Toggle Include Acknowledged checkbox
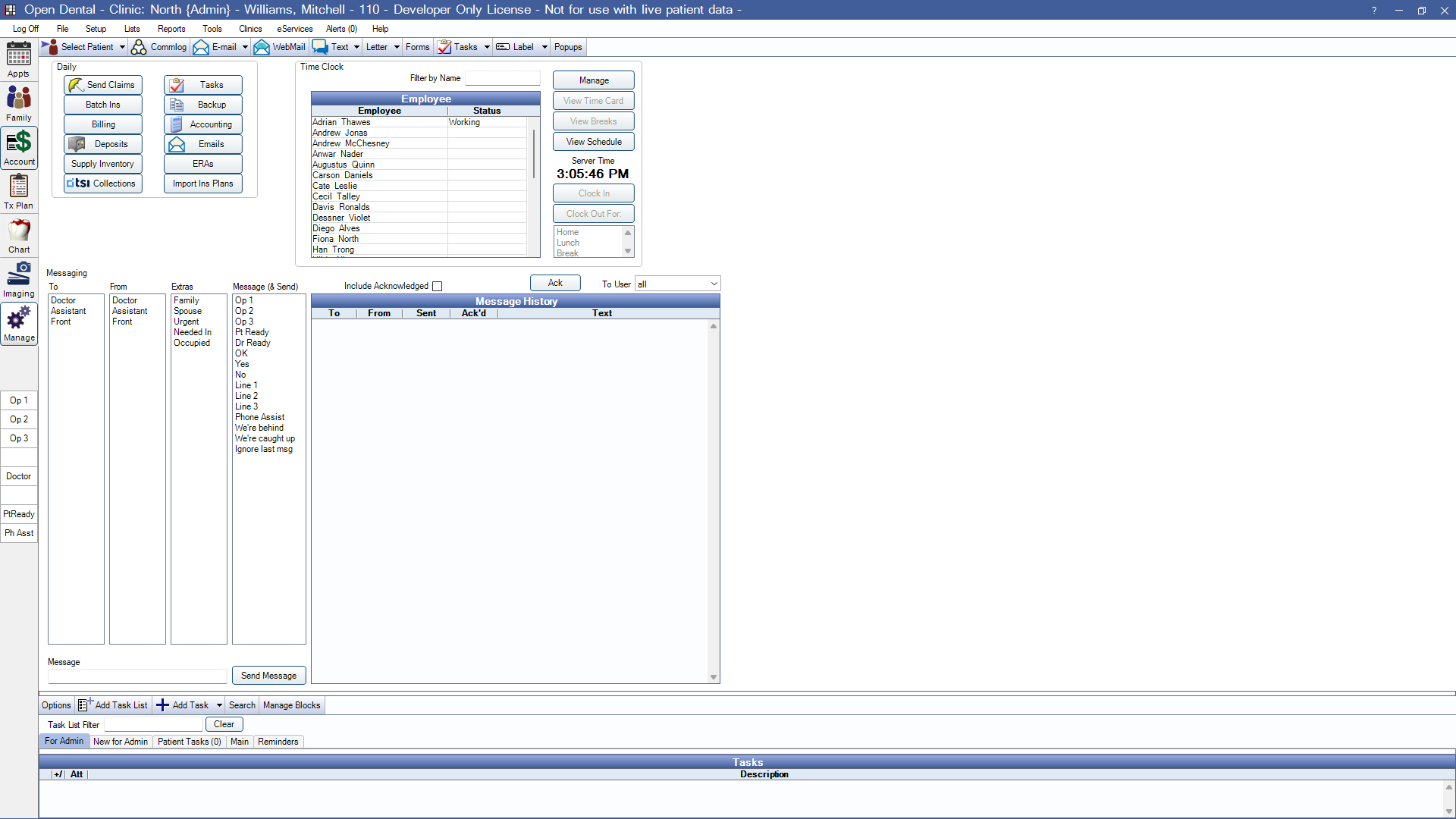 click(x=437, y=286)
